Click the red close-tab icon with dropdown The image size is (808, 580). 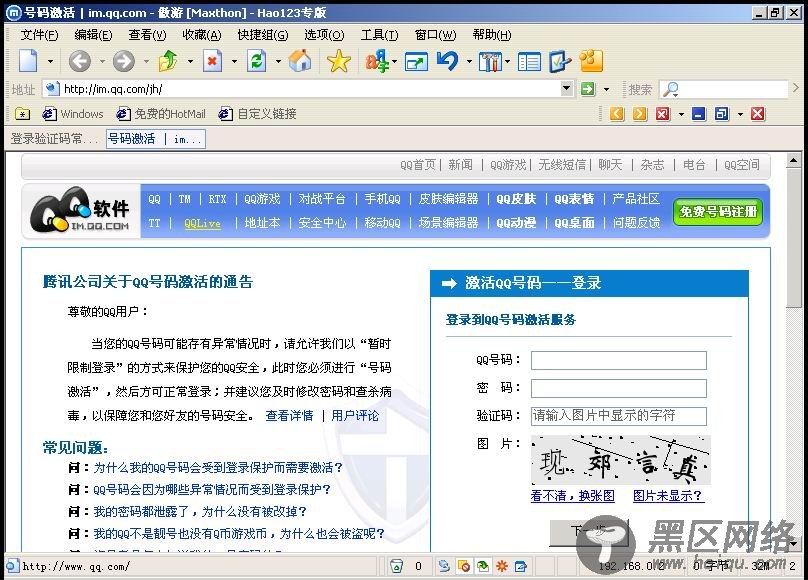point(663,114)
